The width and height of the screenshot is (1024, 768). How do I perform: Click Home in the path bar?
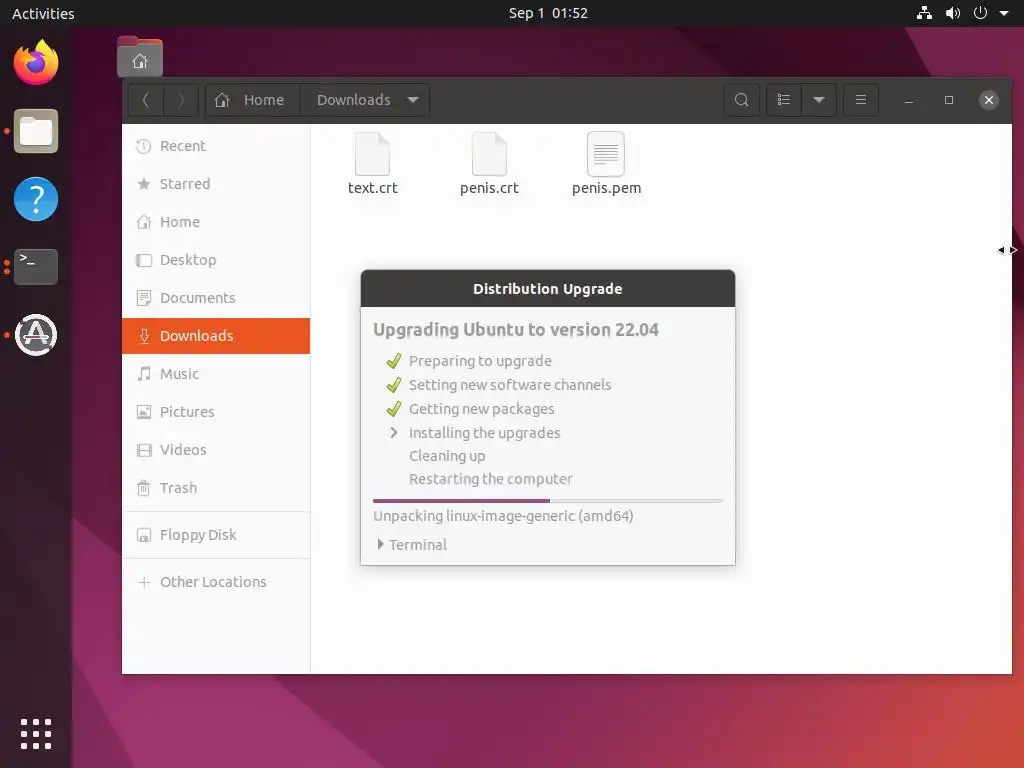(x=253, y=100)
